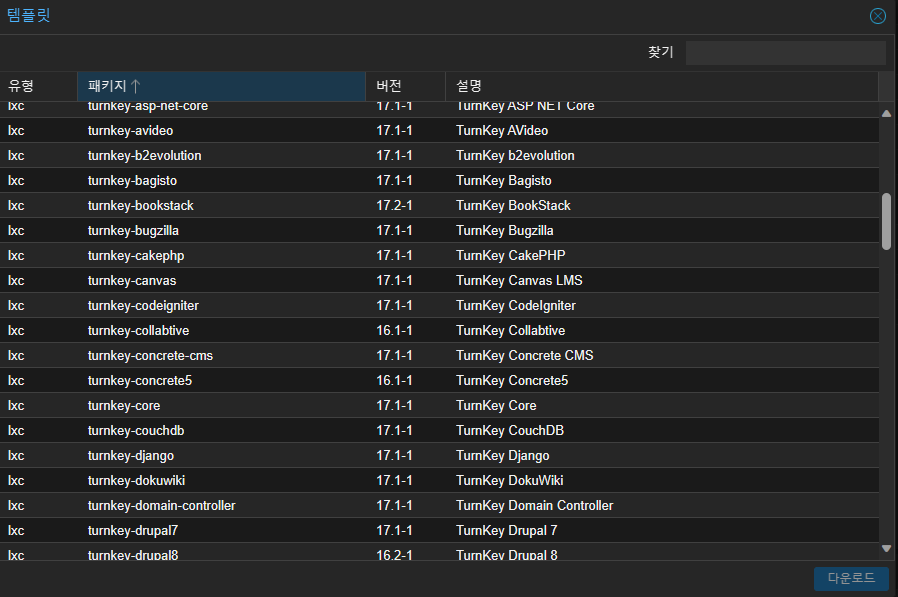898x597 pixels.
Task: Select the turnkey-canvas package
Action: (132, 281)
